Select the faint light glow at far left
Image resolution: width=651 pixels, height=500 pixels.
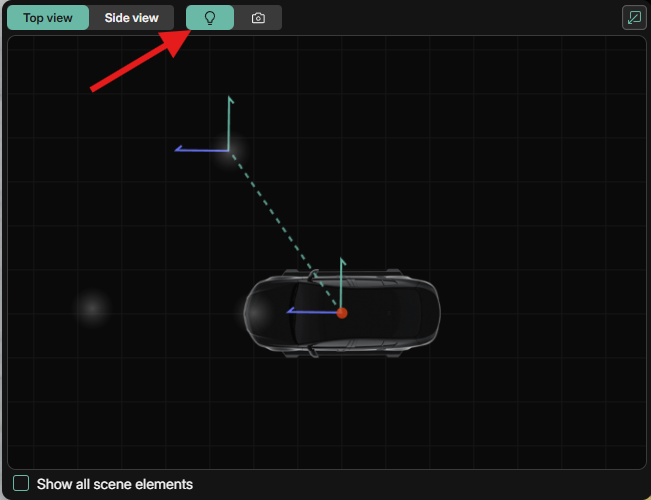tap(92, 308)
